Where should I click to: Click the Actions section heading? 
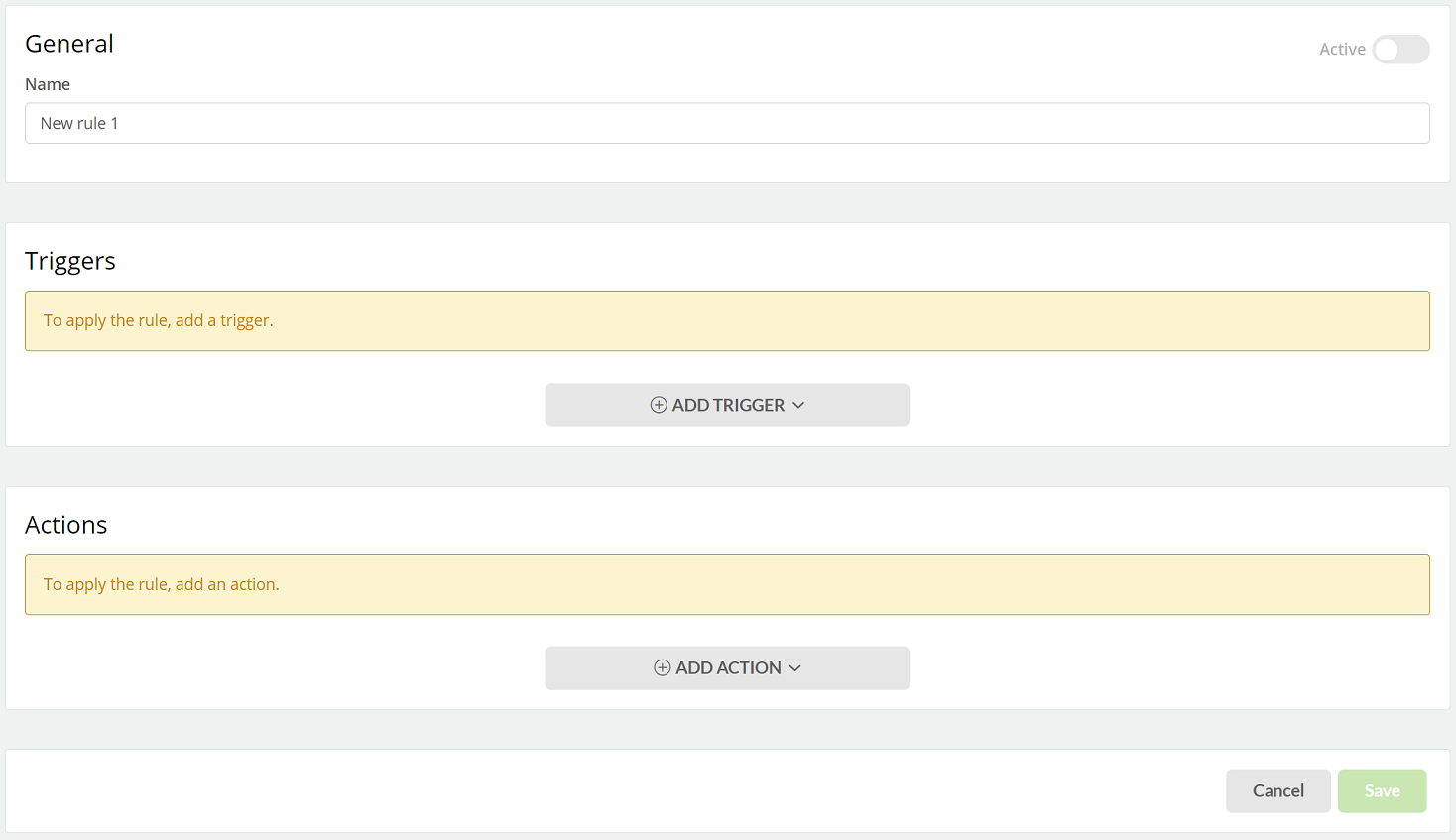pyautogui.click(x=66, y=525)
